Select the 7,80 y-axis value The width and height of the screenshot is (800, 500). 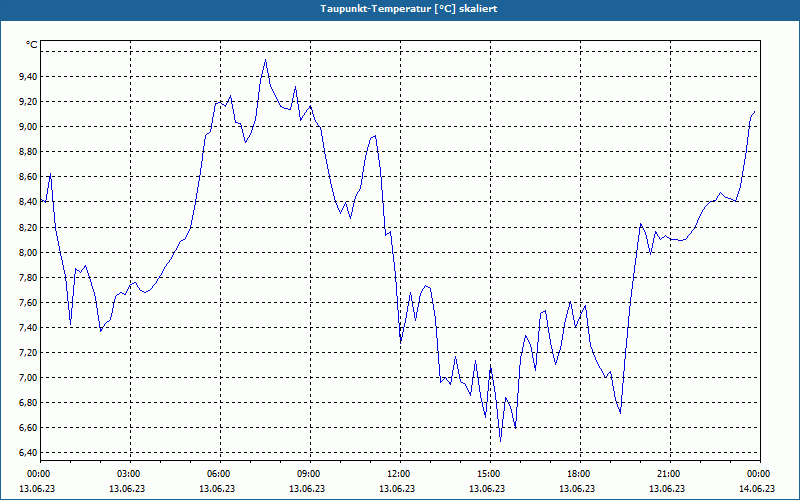tap(28, 277)
